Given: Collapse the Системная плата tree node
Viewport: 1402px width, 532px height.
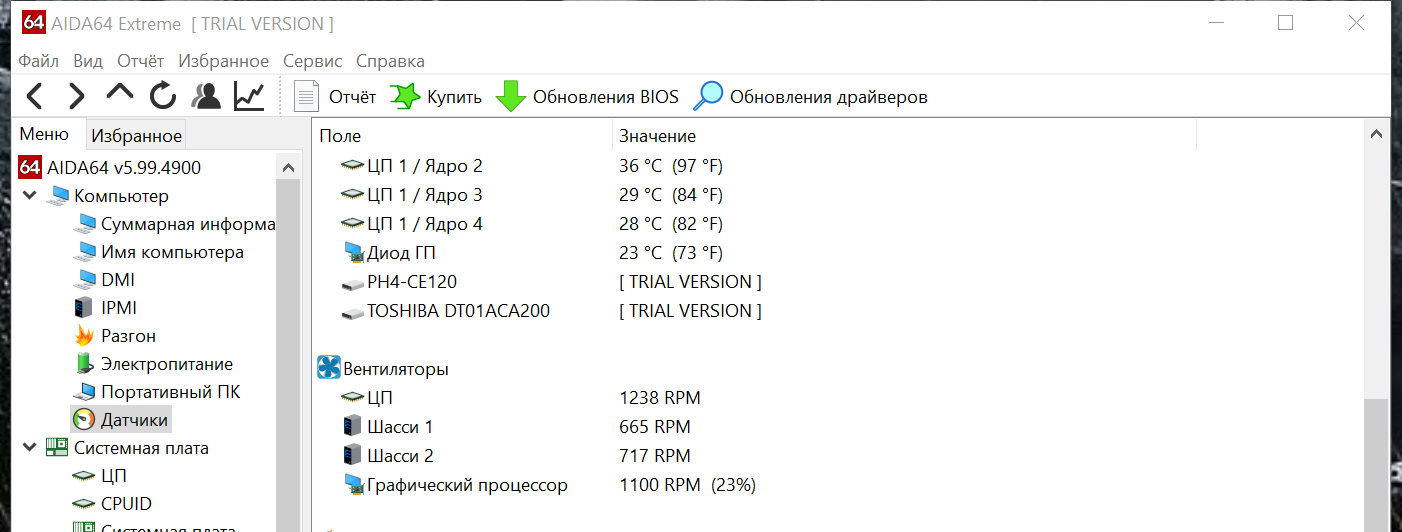Looking at the screenshot, I should (x=29, y=447).
